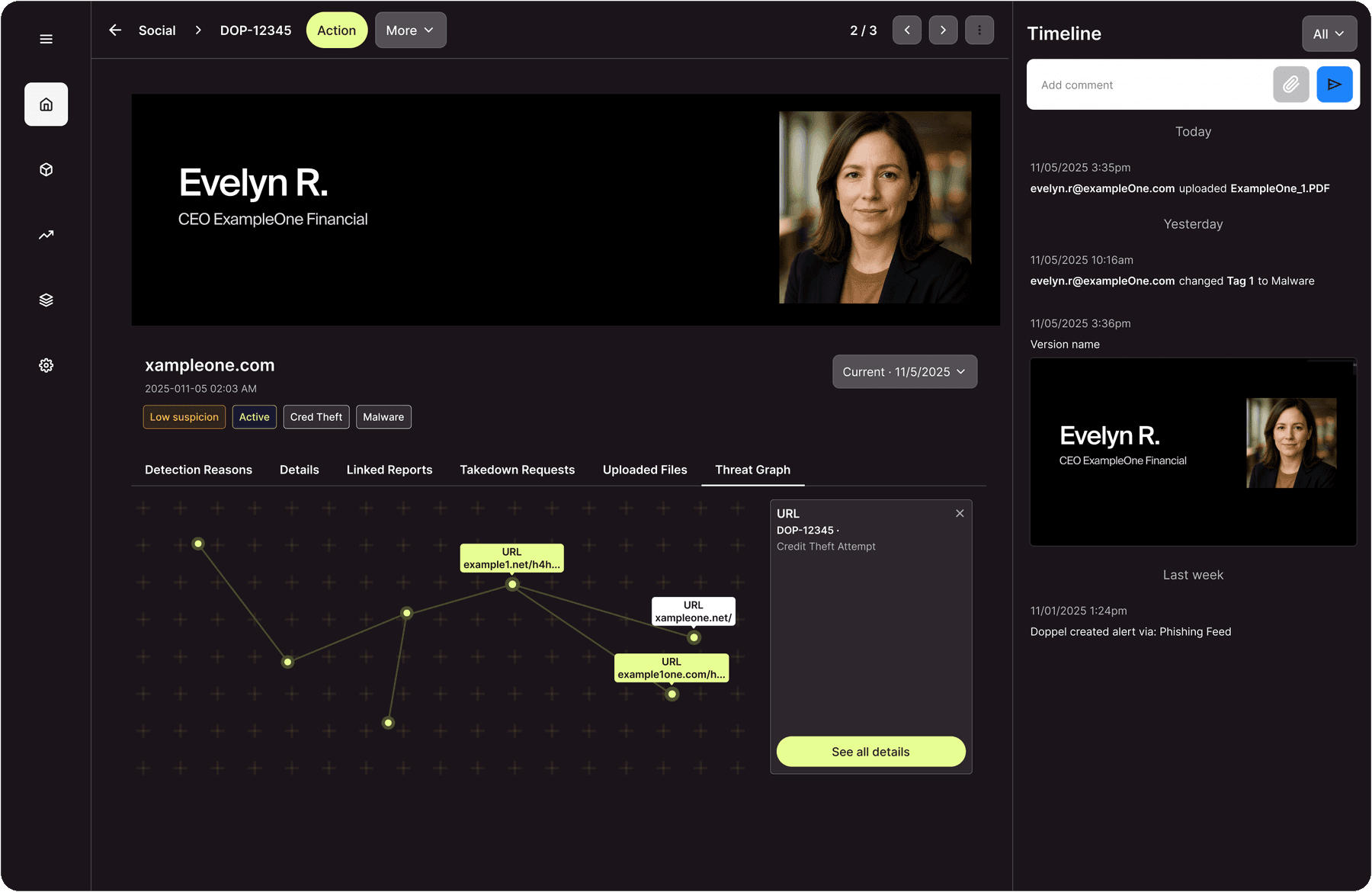Expand the Current · 11/5/2025 version dropdown
Image resolution: width=1372 pixels, height=892 pixels.
click(x=904, y=371)
